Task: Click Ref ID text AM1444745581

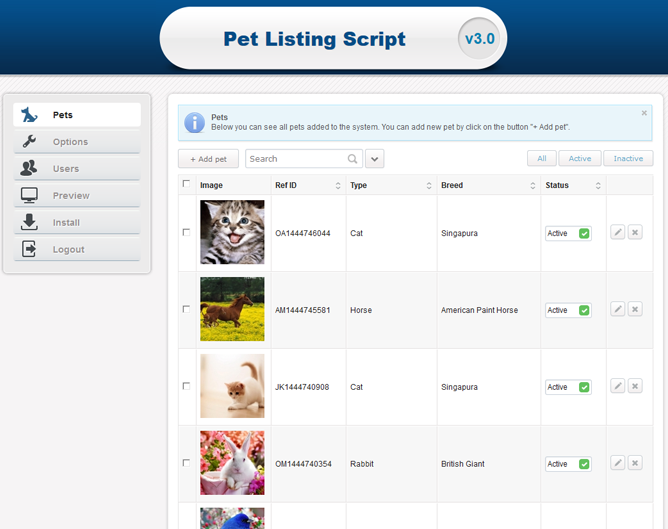Action: [x=302, y=310]
